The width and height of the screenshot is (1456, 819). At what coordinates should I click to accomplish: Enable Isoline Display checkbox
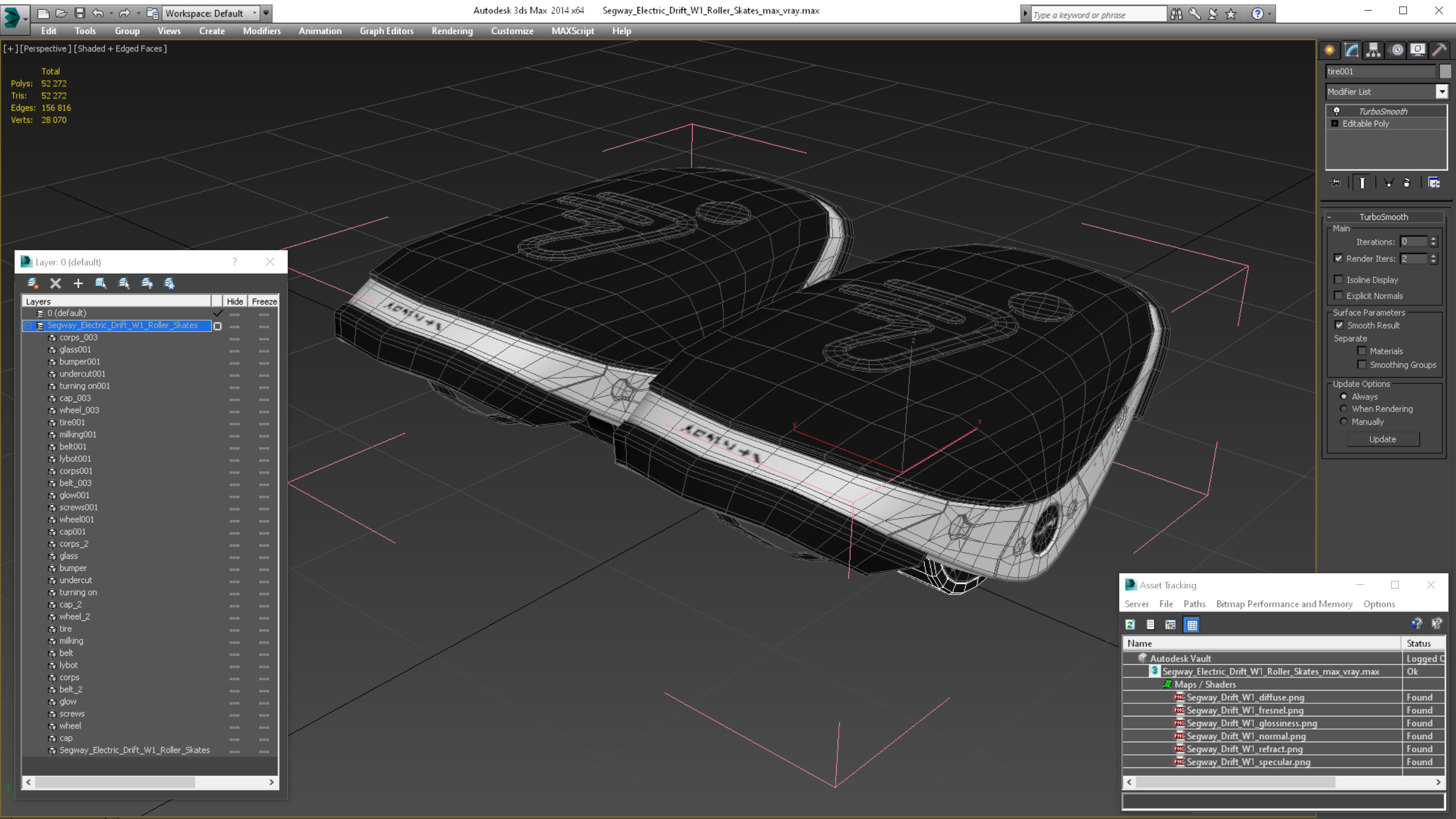(1338, 279)
